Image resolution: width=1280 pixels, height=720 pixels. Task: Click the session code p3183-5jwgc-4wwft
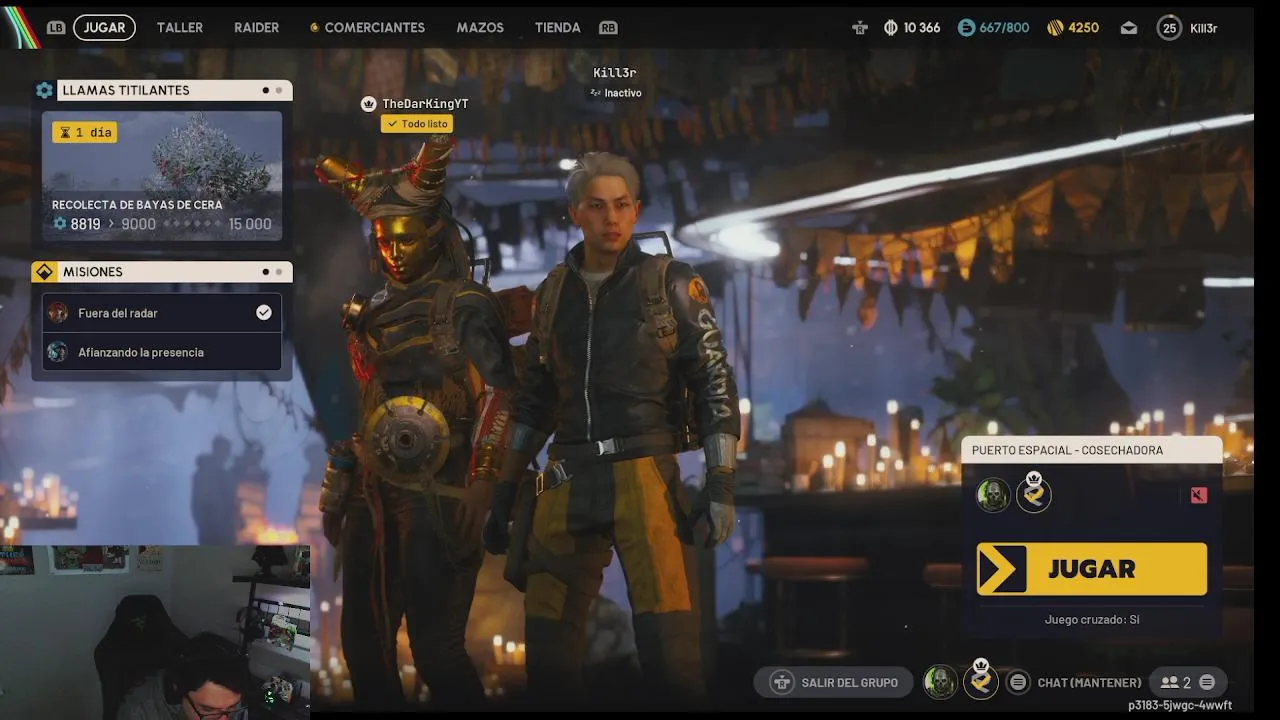(x=1180, y=706)
